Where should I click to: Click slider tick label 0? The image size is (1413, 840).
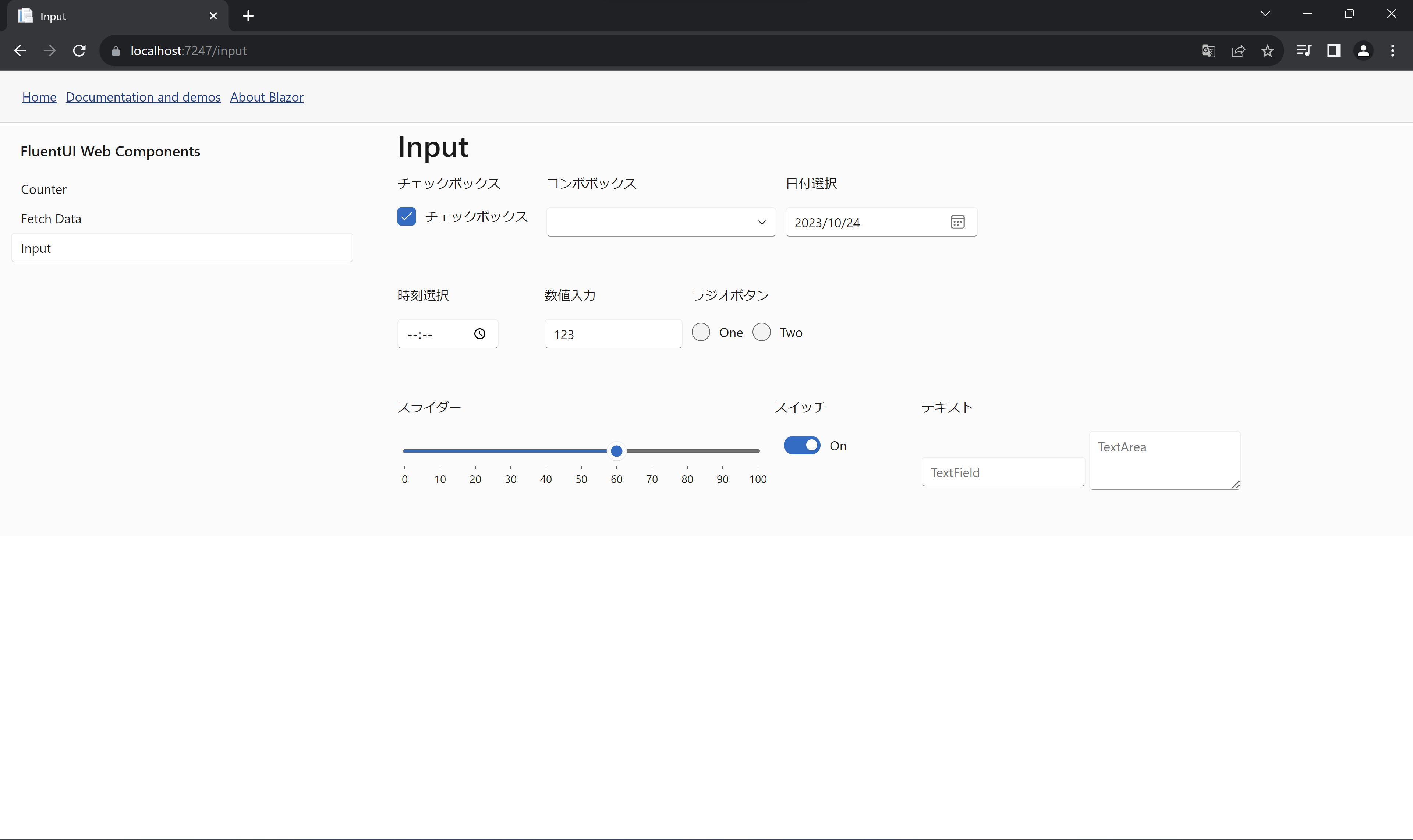[404, 479]
